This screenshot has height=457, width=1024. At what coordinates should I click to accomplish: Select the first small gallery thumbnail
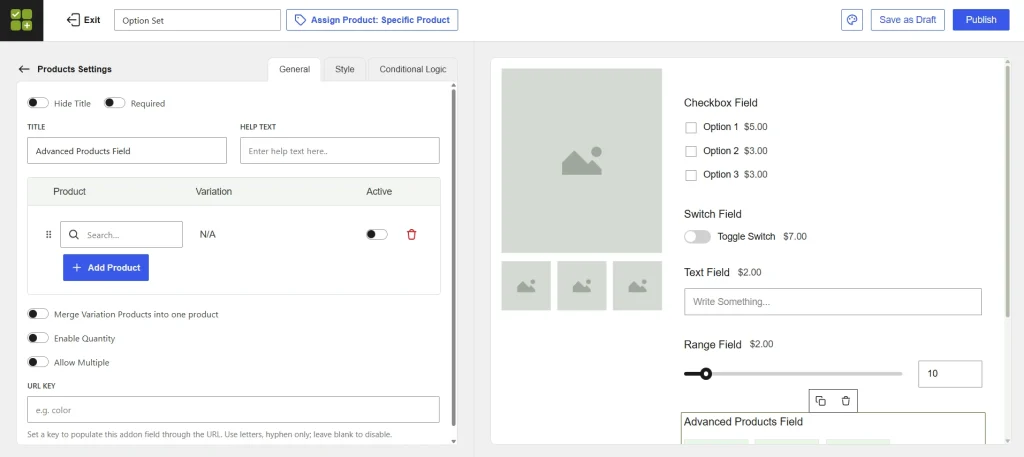[526, 286]
